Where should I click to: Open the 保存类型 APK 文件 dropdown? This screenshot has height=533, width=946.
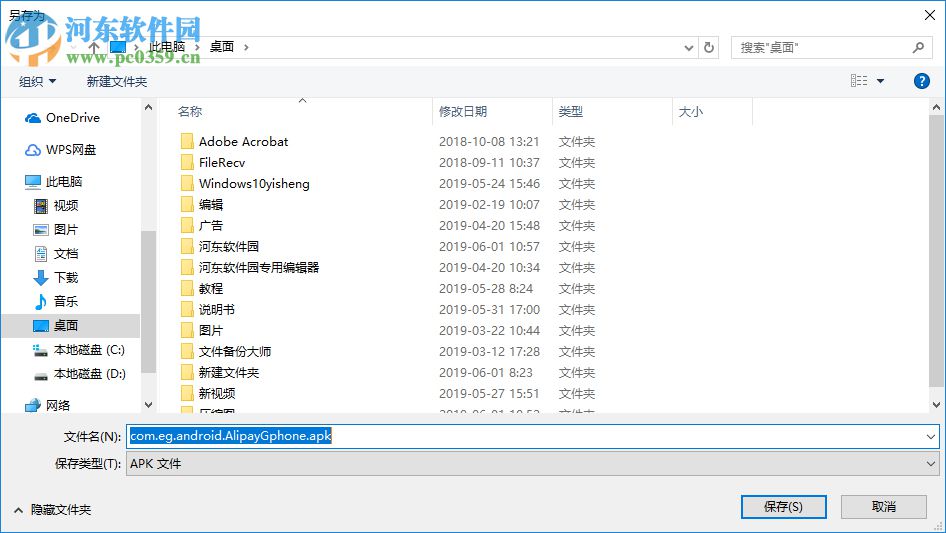pos(533,464)
